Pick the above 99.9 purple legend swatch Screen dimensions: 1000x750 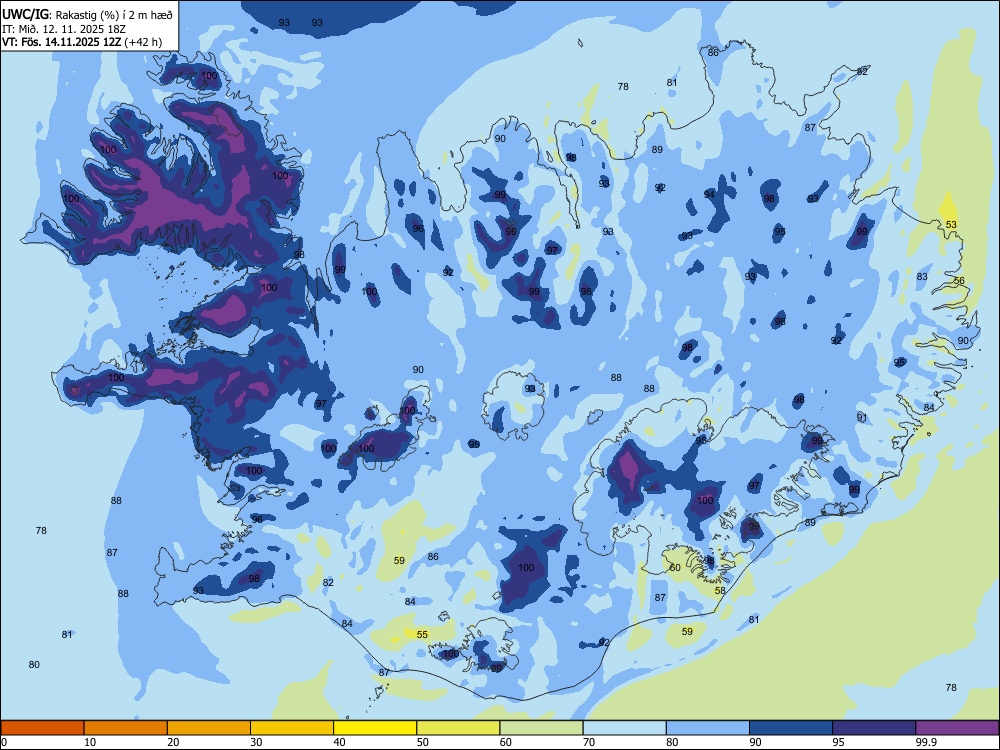pos(957,728)
